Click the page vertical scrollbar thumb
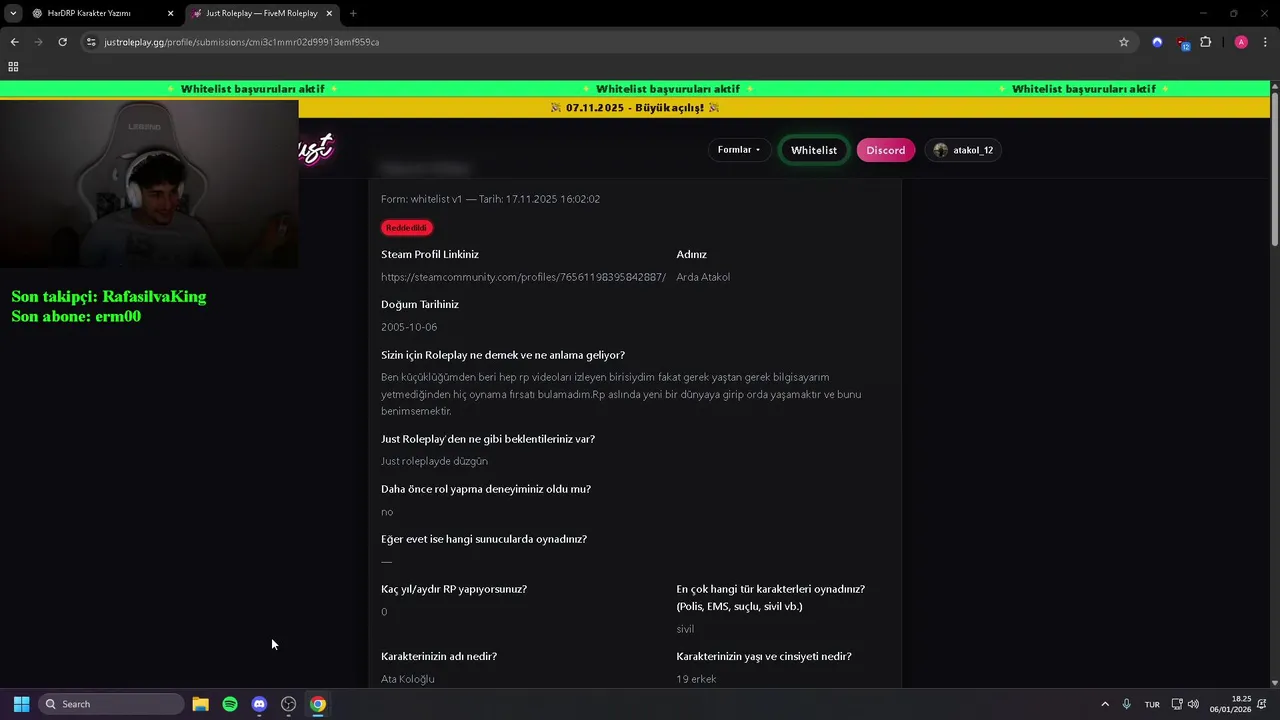 point(1275,170)
